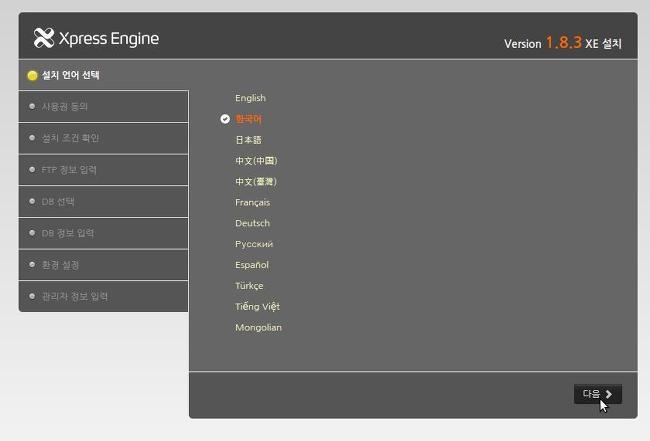
Task: Open the DB 정보 입력 step
Action: point(104,233)
